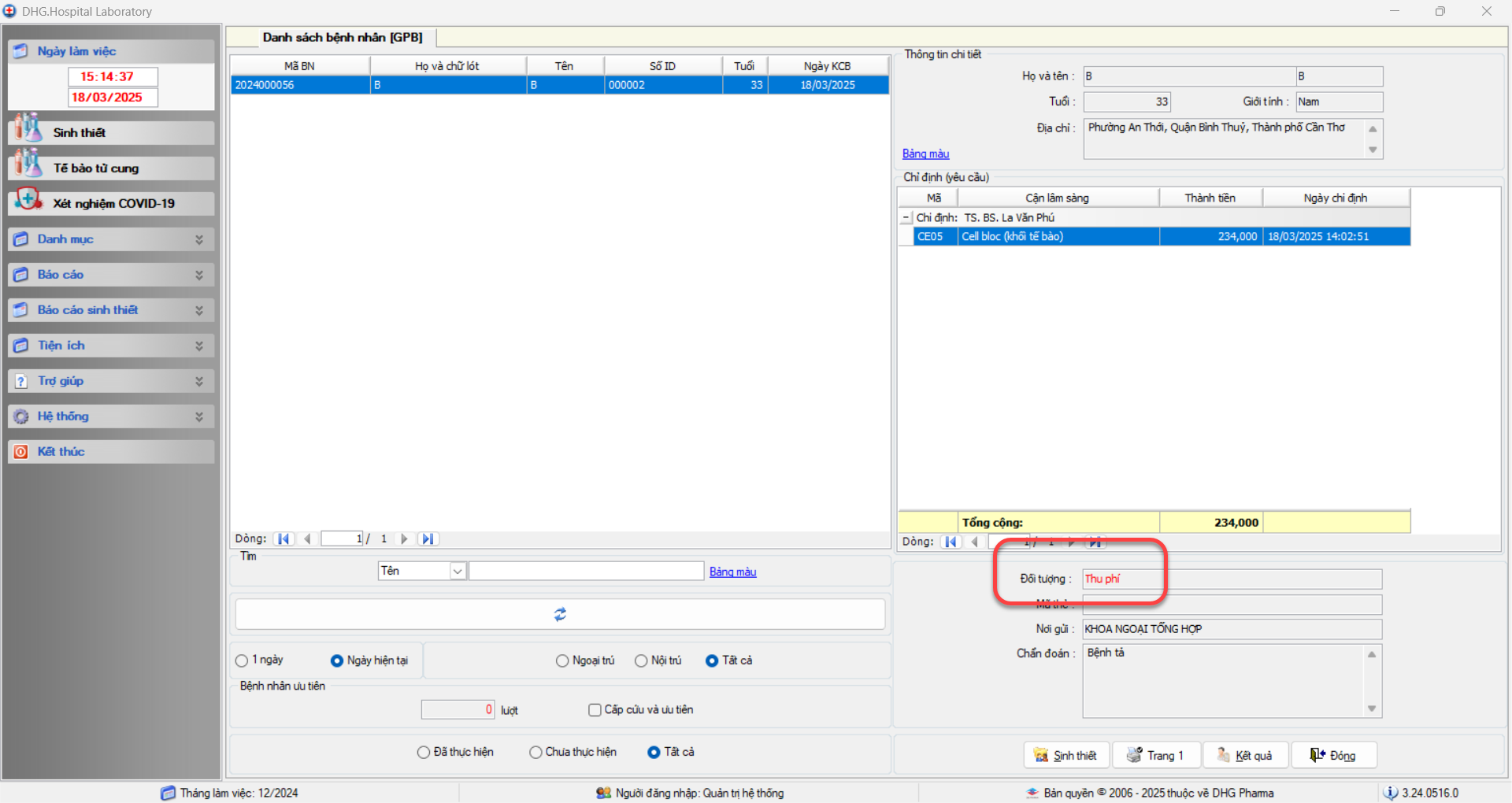
Task: Sort by Cận lâm sàng column header
Action: [x=1058, y=198]
